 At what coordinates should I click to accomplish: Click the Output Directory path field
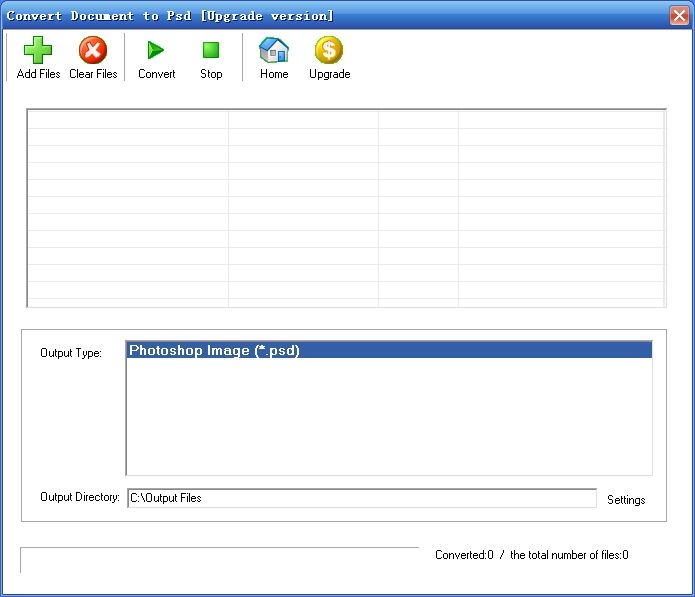(x=362, y=498)
